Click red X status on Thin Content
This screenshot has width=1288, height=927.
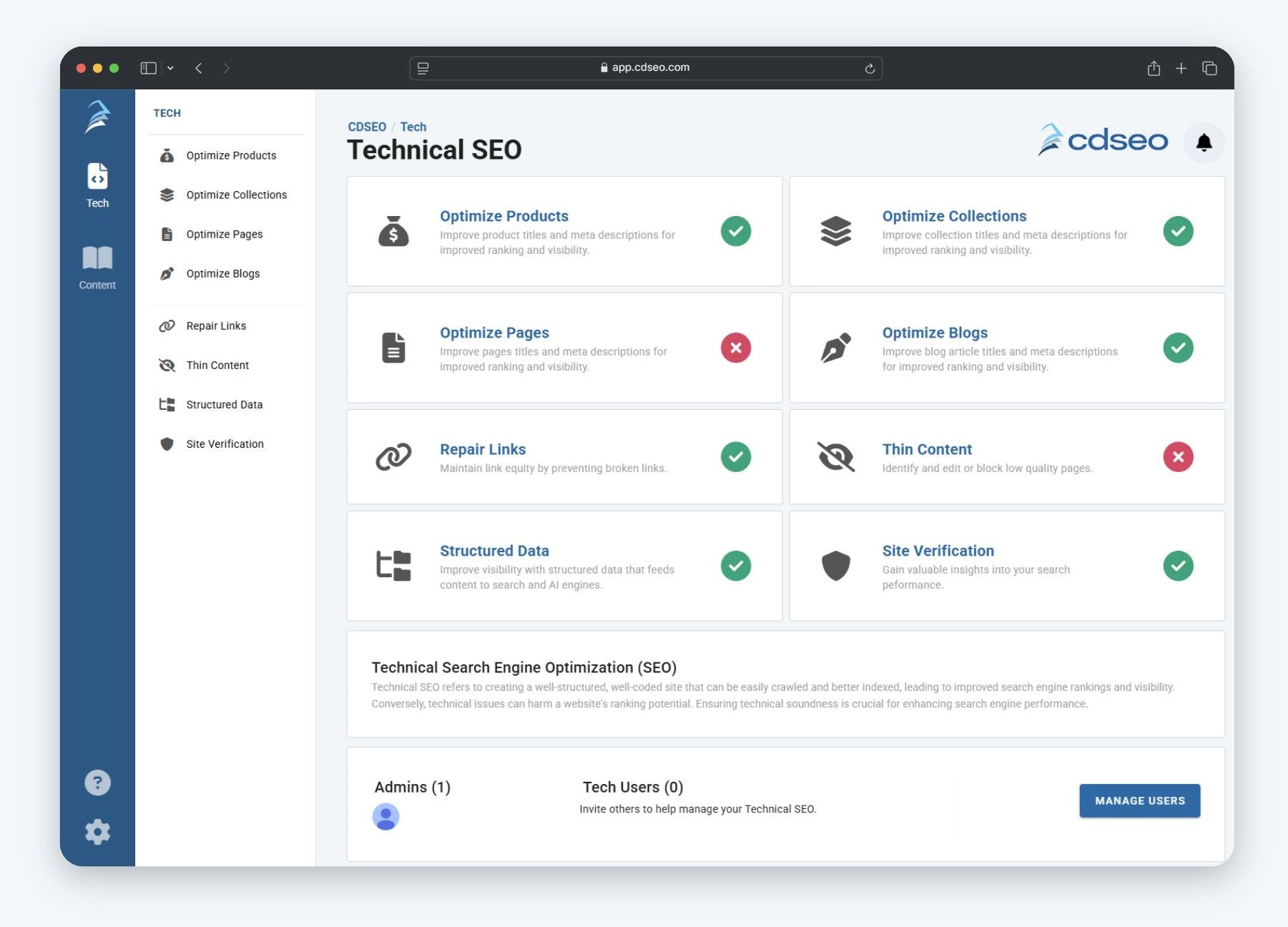(x=1177, y=457)
